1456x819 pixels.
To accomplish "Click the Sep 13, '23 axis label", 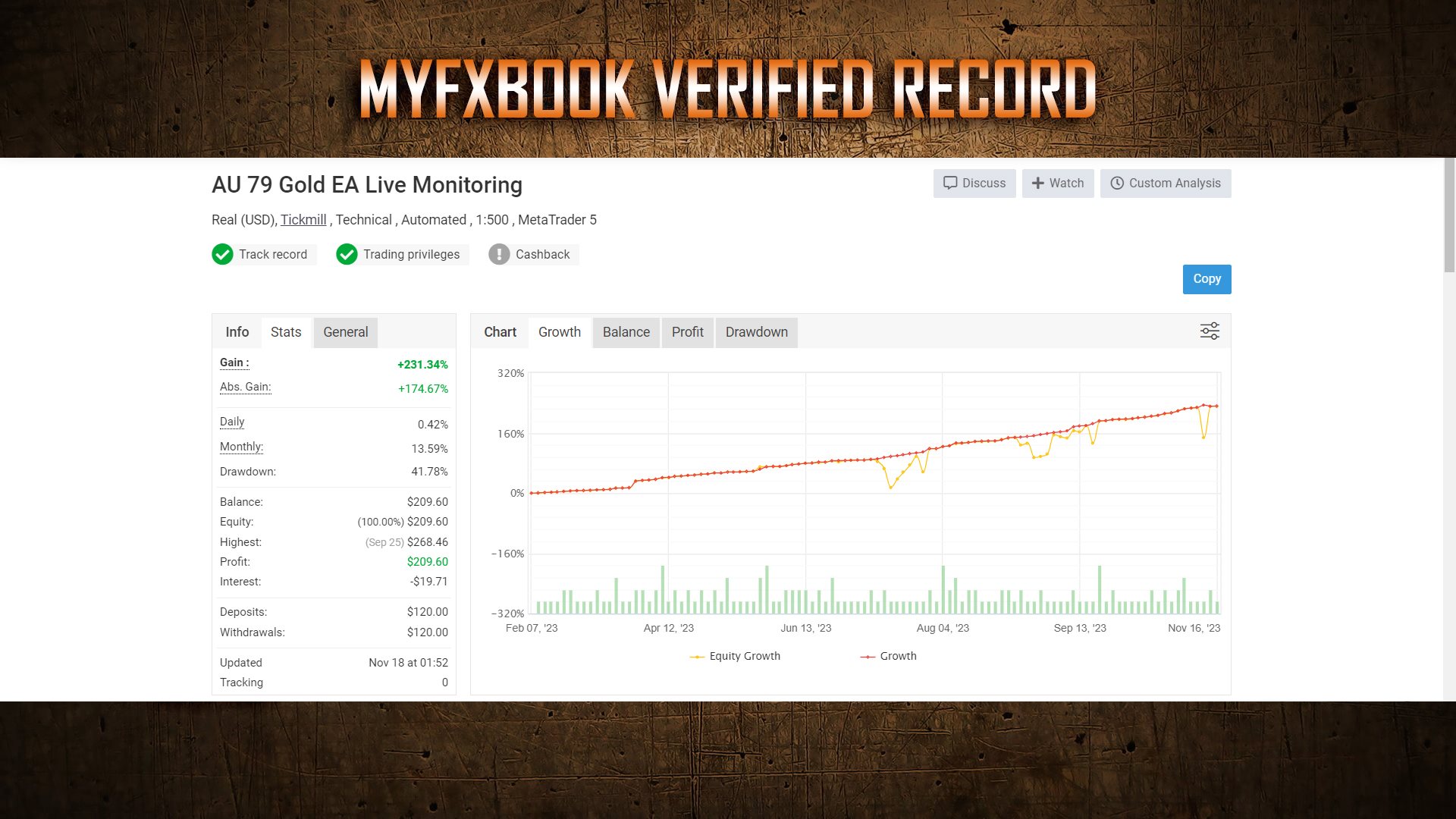I will coord(1080,628).
